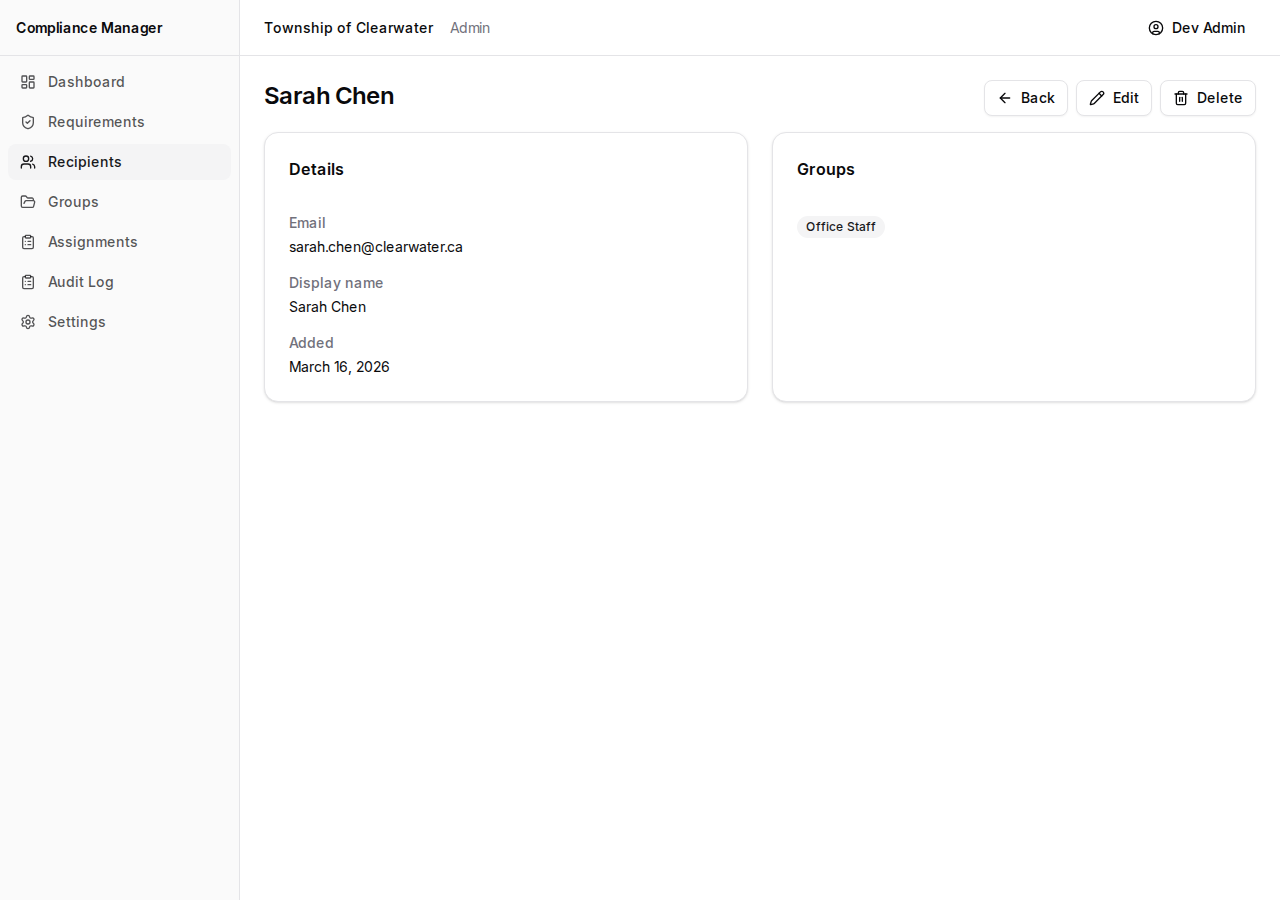Click the Settings gear icon
1280x900 pixels.
coord(28,322)
